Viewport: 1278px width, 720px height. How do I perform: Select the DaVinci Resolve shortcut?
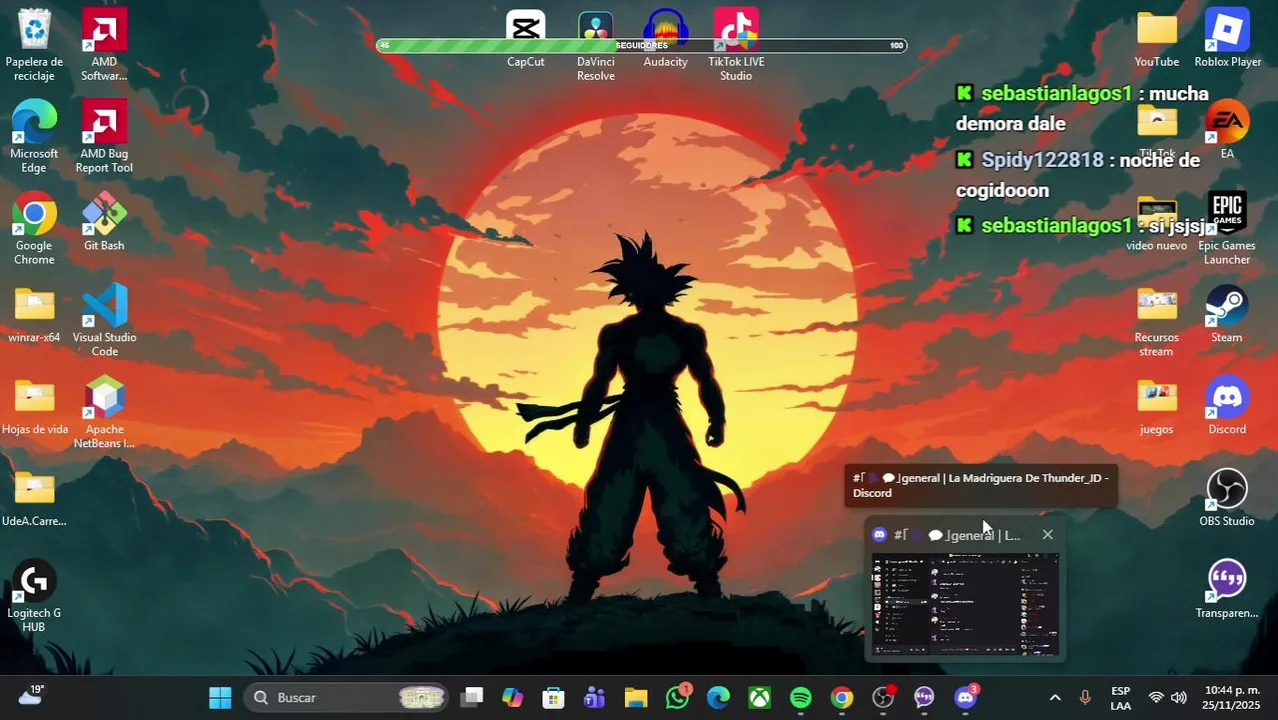596,46
